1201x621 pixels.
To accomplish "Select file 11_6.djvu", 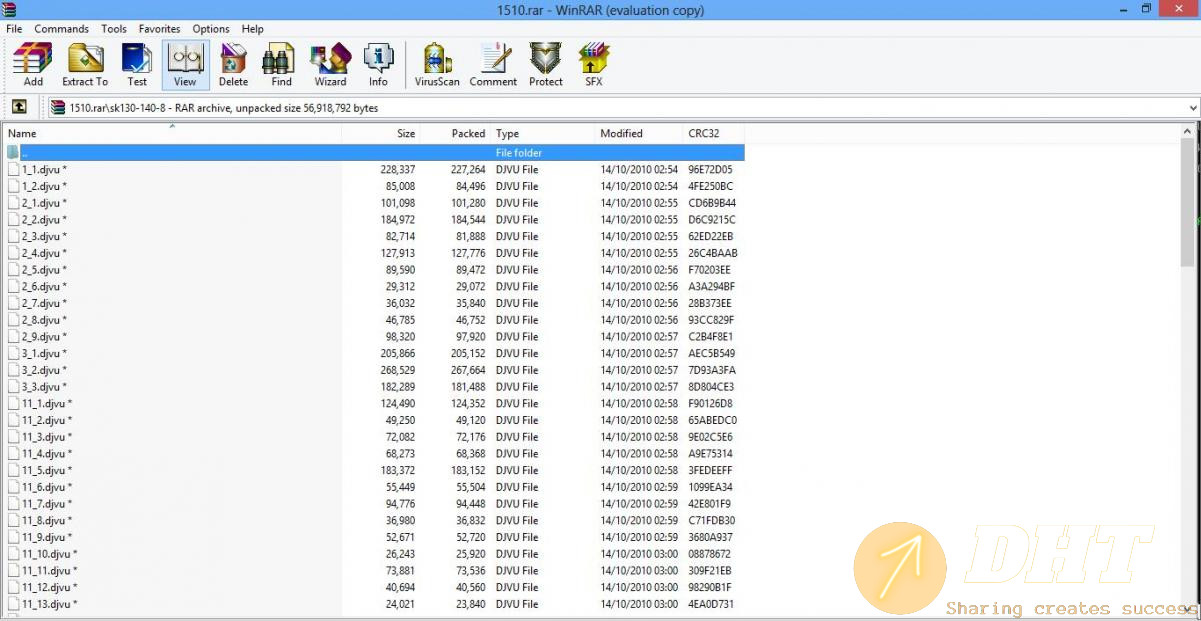I will click(x=47, y=487).
